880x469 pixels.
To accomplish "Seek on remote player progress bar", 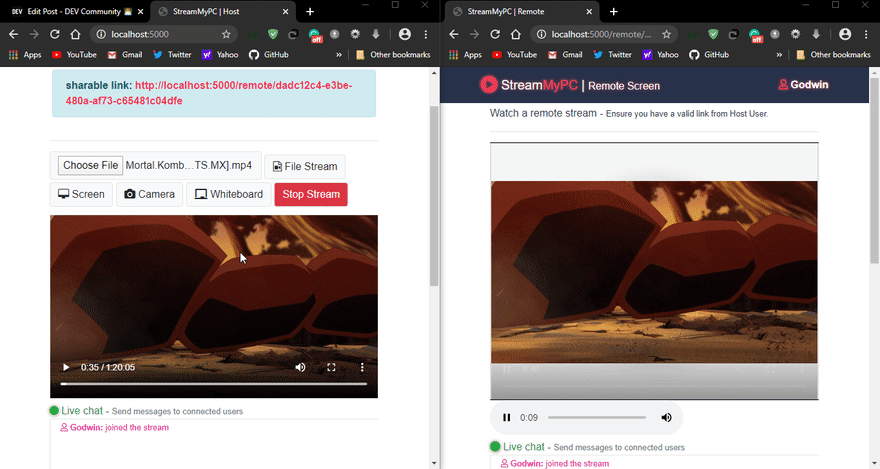I will pos(597,417).
